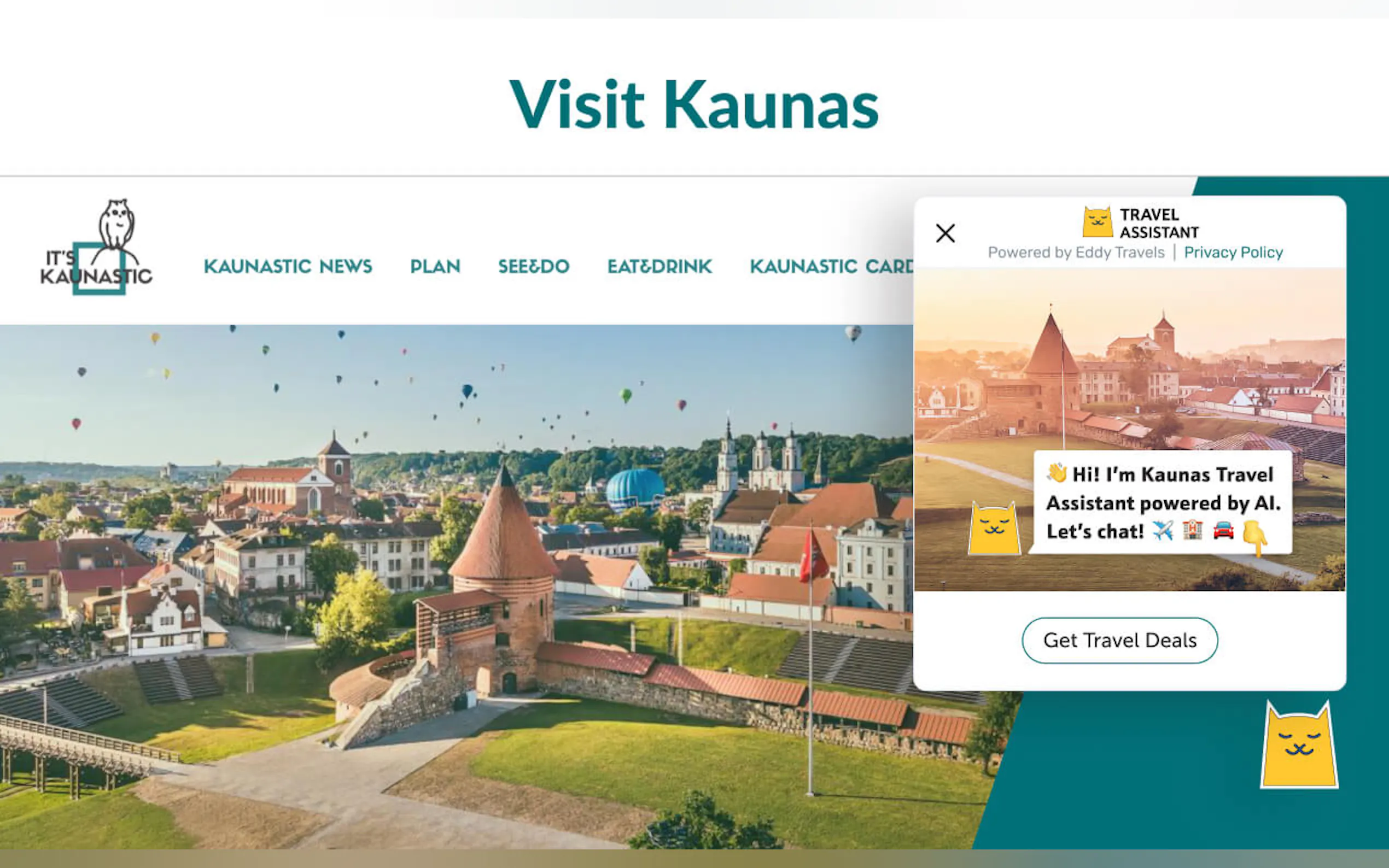Click the pointing hand emoji in the bubble
This screenshot has height=868, width=1389.
(1255, 538)
